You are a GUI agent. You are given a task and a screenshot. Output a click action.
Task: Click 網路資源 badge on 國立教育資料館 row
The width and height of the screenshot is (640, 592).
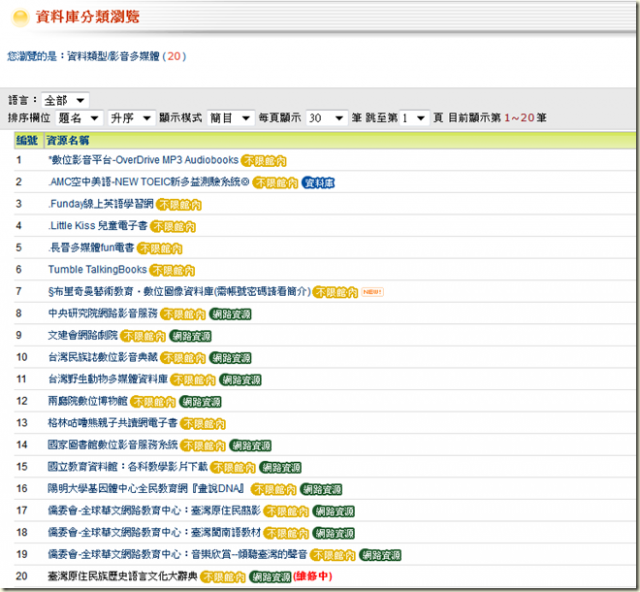(281, 468)
